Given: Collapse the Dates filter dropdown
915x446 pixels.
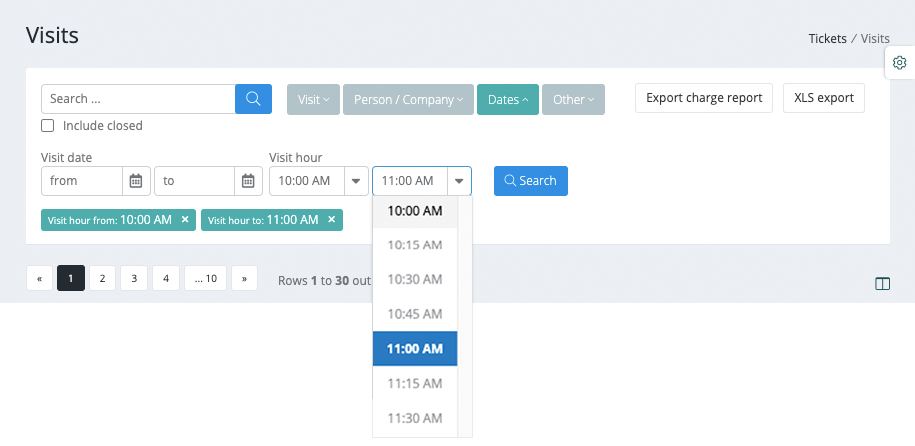Looking at the screenshot, I should [508, 99].
